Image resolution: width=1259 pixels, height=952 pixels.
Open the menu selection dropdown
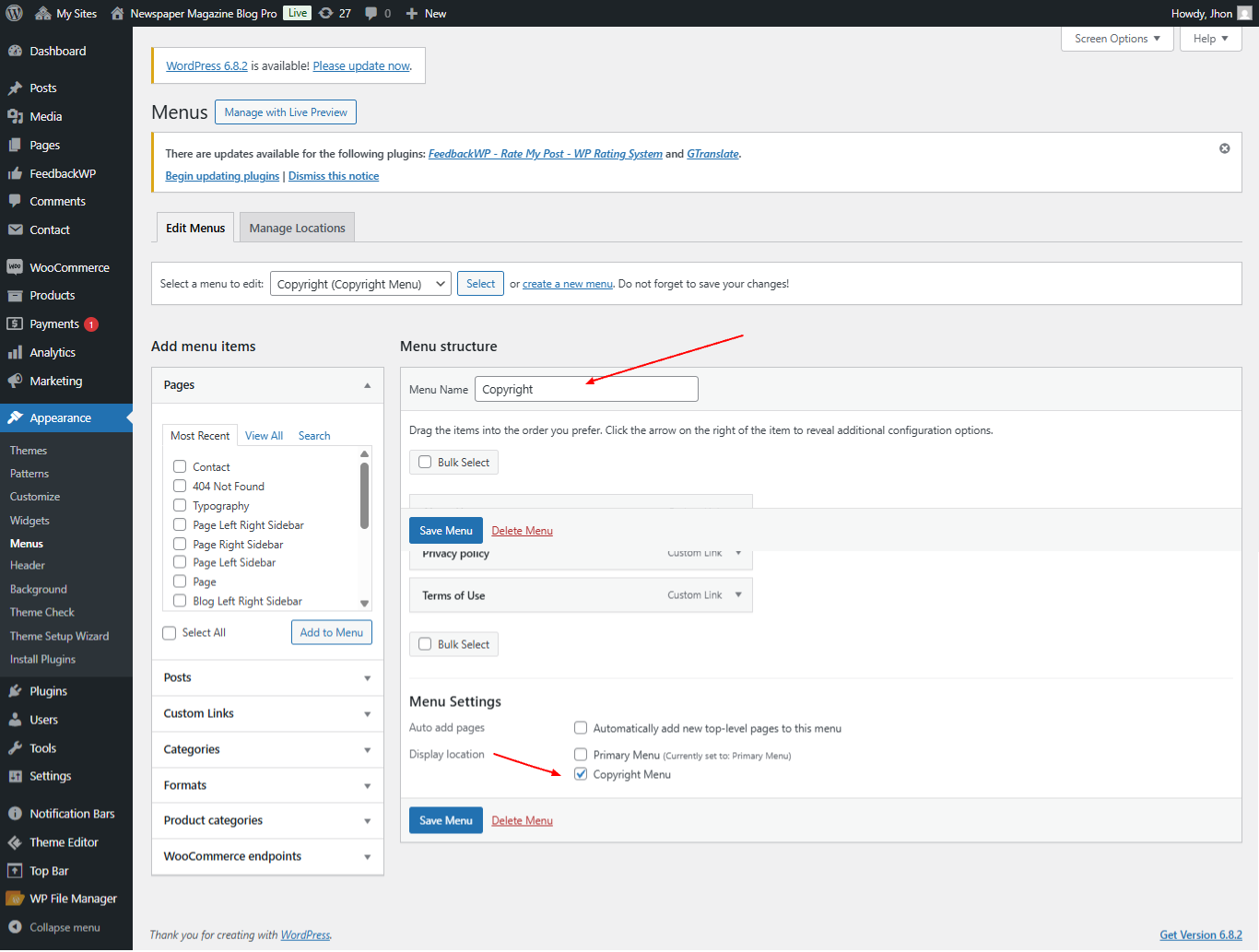360,284
